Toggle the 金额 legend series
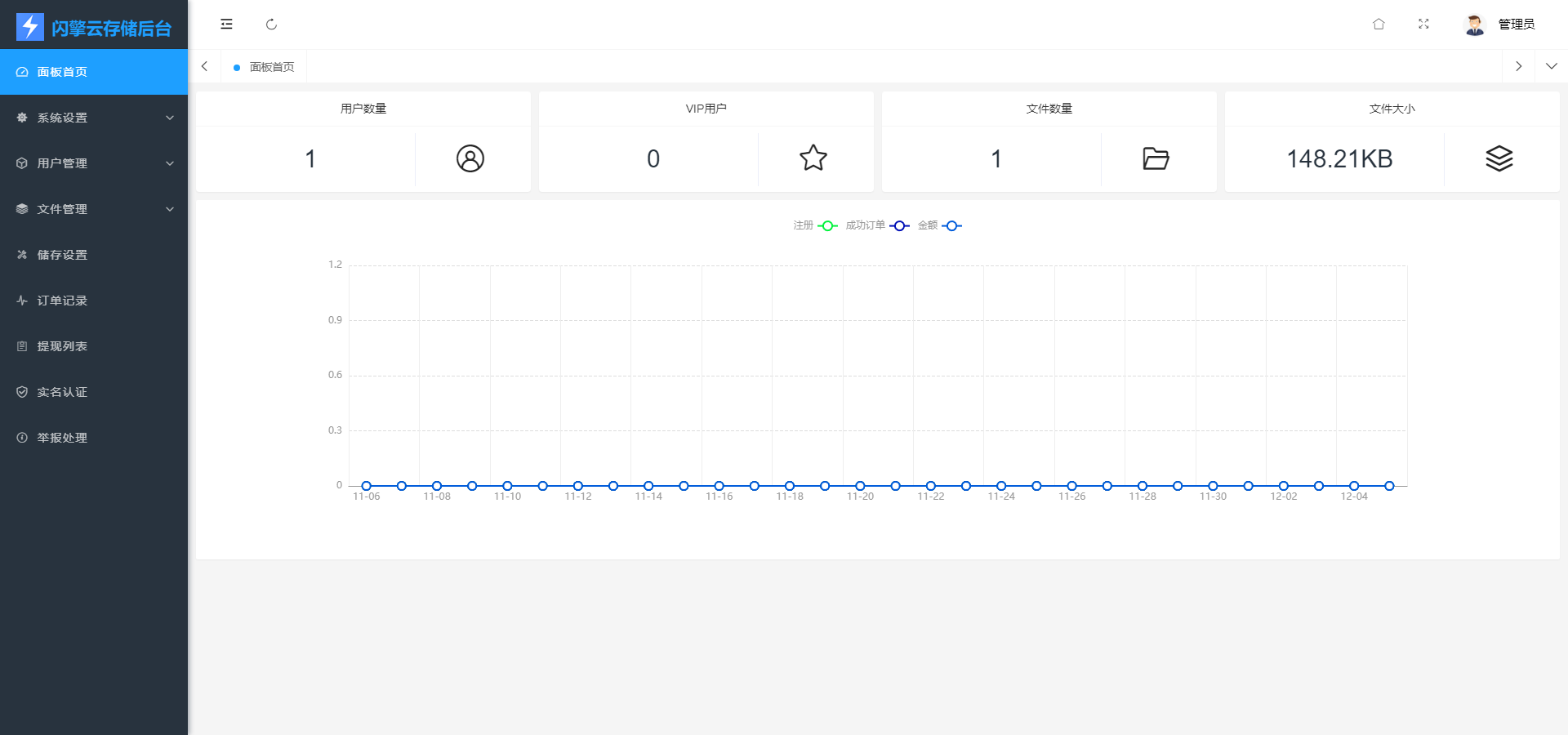This screenshot has height=735, width=1568. [x=939, y=226]
